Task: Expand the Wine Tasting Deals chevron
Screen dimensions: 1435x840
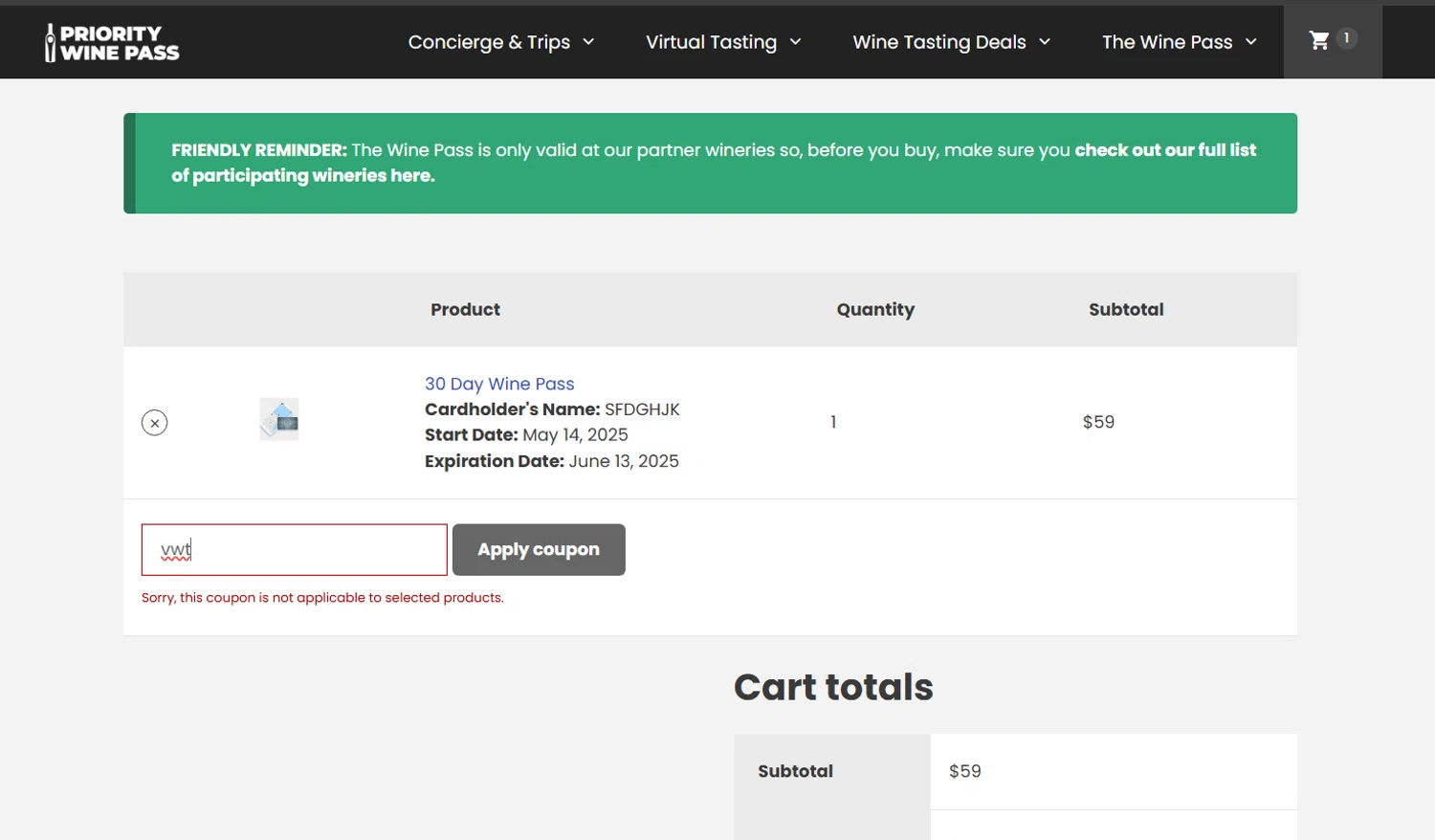Action: click(1045, 42)
